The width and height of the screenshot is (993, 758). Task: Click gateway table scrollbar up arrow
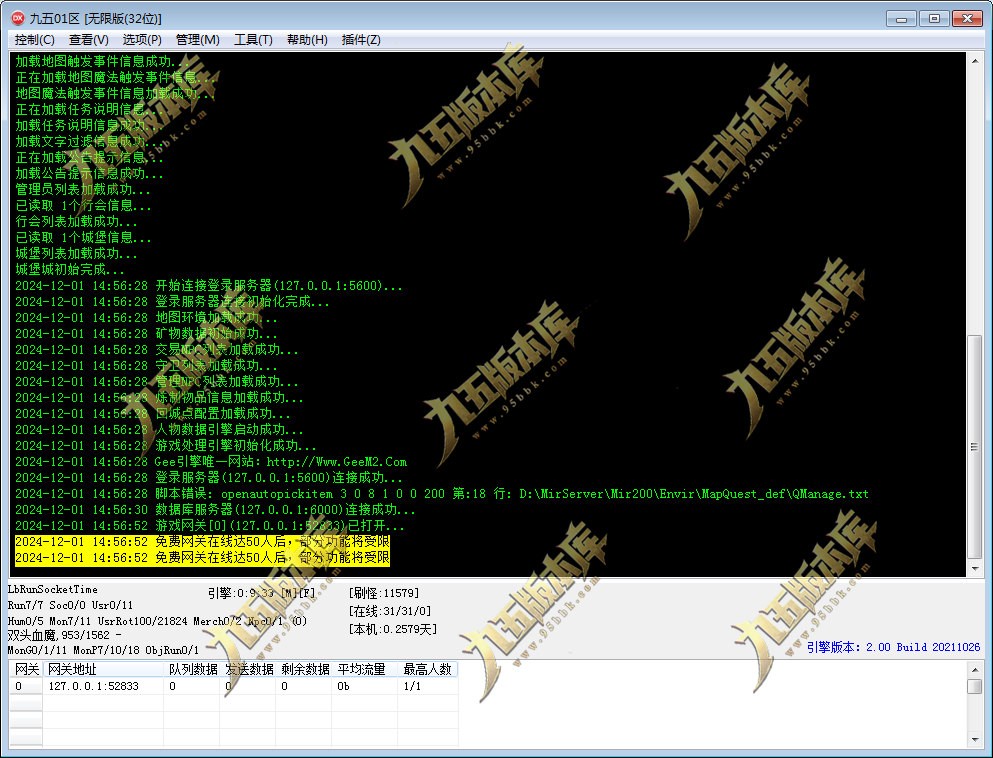coord(975,669)
